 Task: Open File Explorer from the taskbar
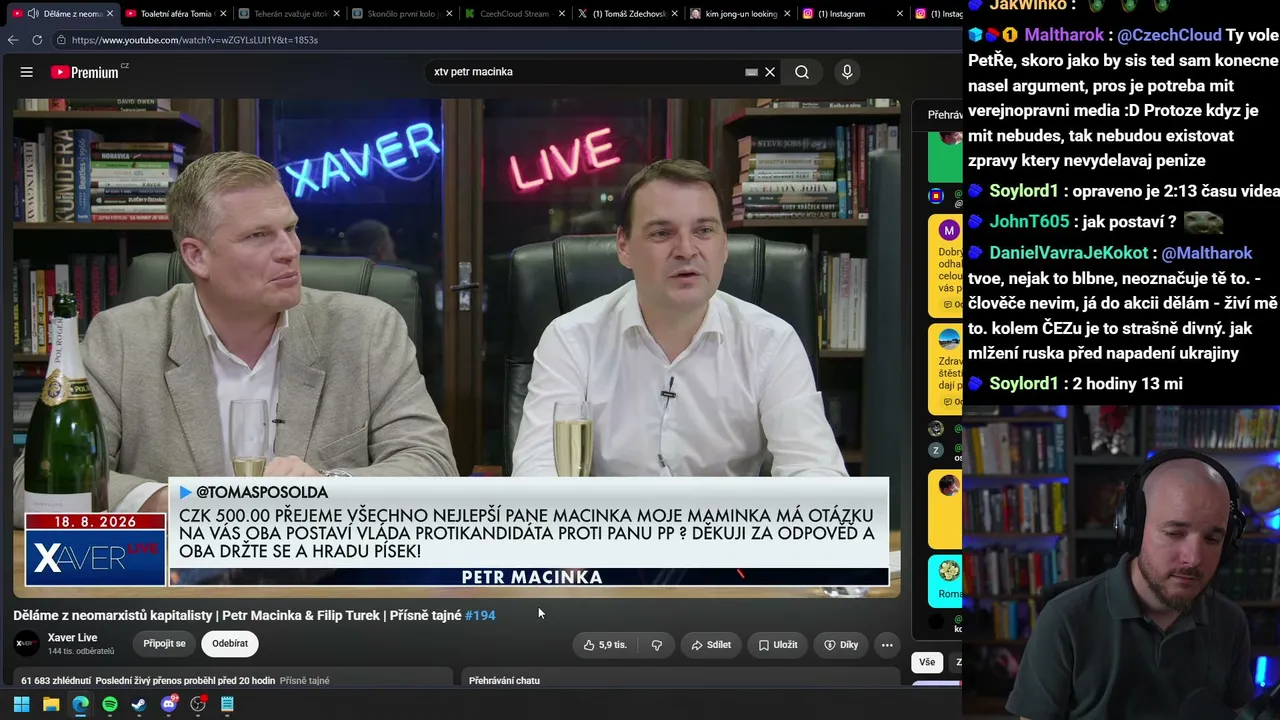coord(51,704)
